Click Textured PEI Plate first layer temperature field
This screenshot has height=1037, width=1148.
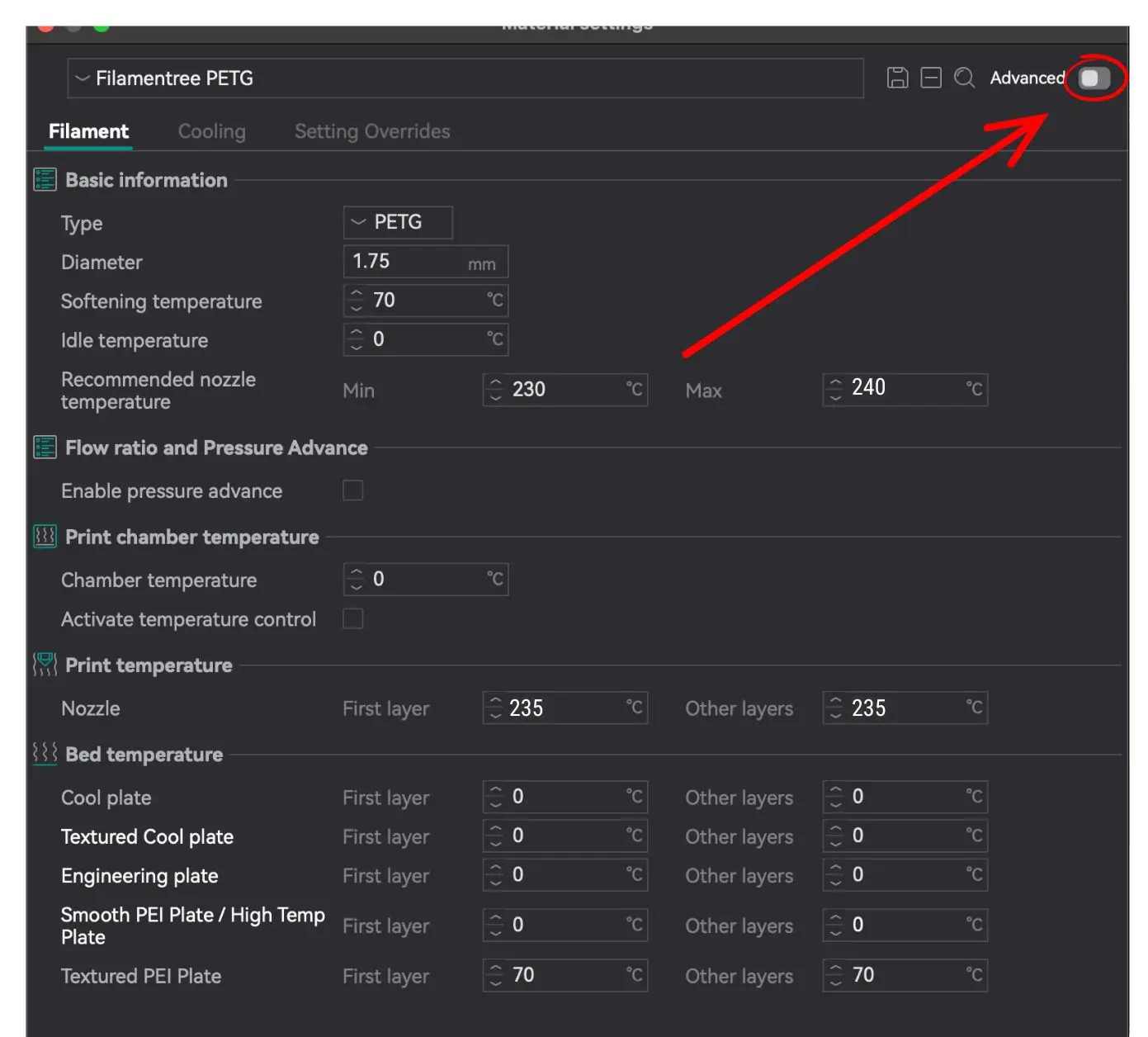pyautogui.click(x=565, y=975)
